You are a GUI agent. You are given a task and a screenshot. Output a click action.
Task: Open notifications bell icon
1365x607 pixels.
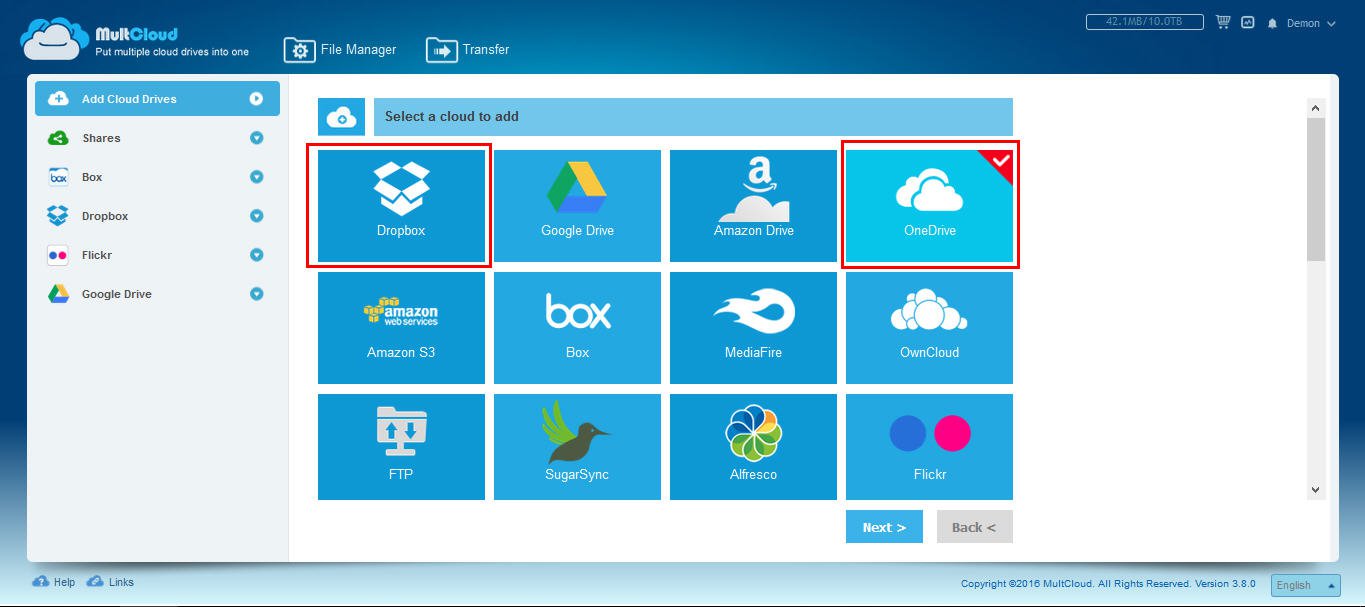1273,23
